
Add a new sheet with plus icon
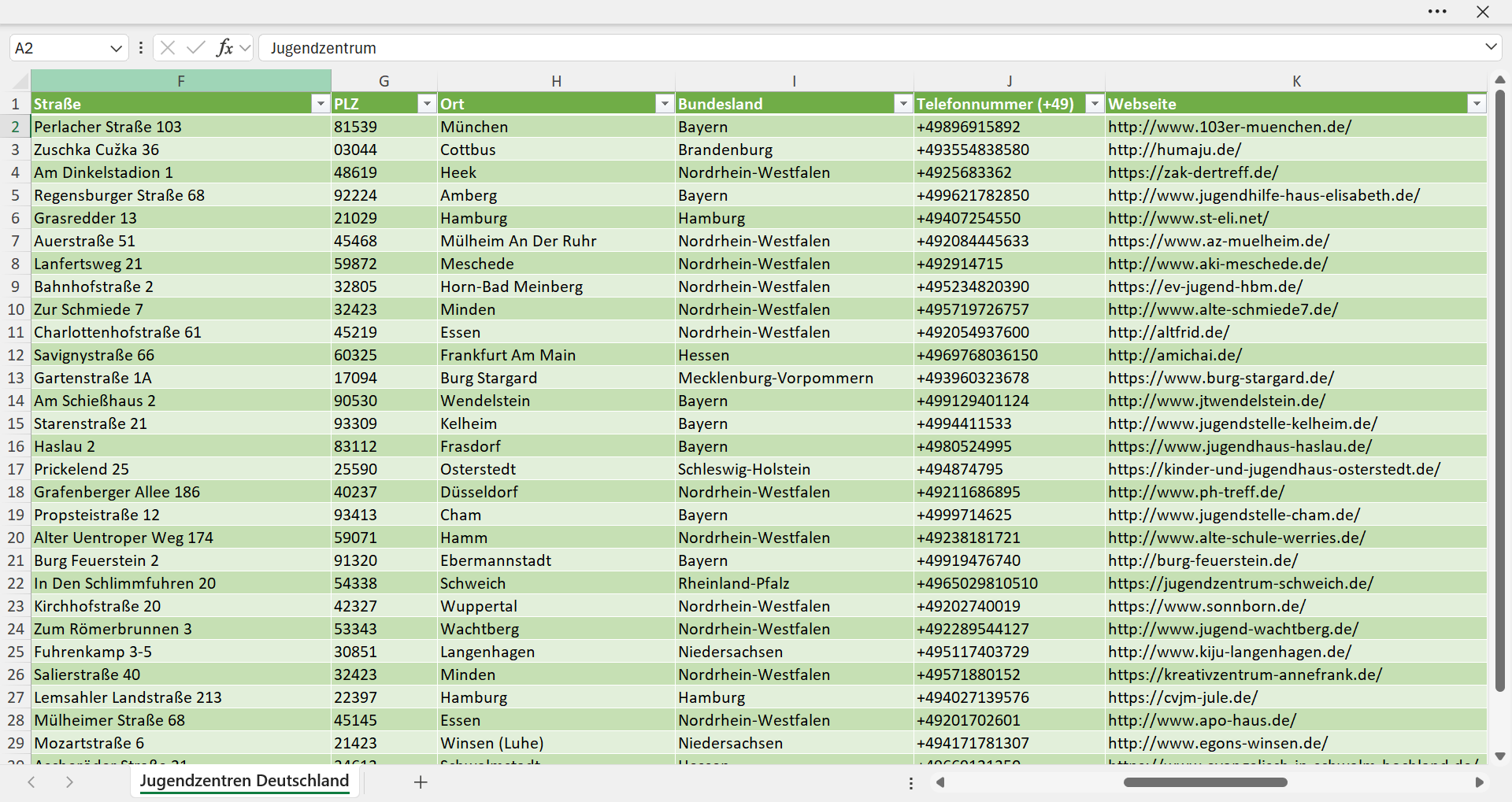[421, 782]
